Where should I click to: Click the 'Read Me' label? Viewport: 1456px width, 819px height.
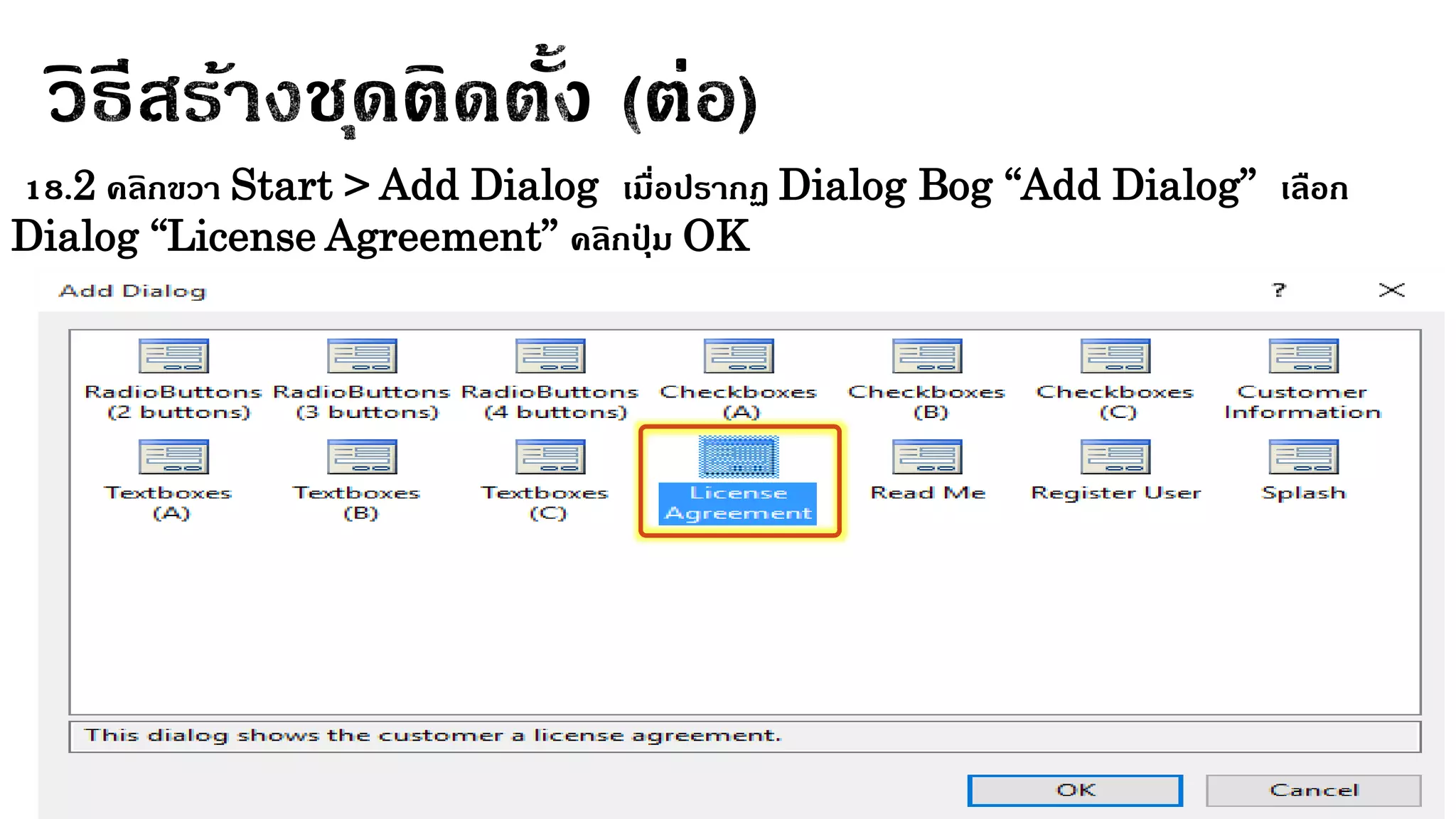point(928,493)
